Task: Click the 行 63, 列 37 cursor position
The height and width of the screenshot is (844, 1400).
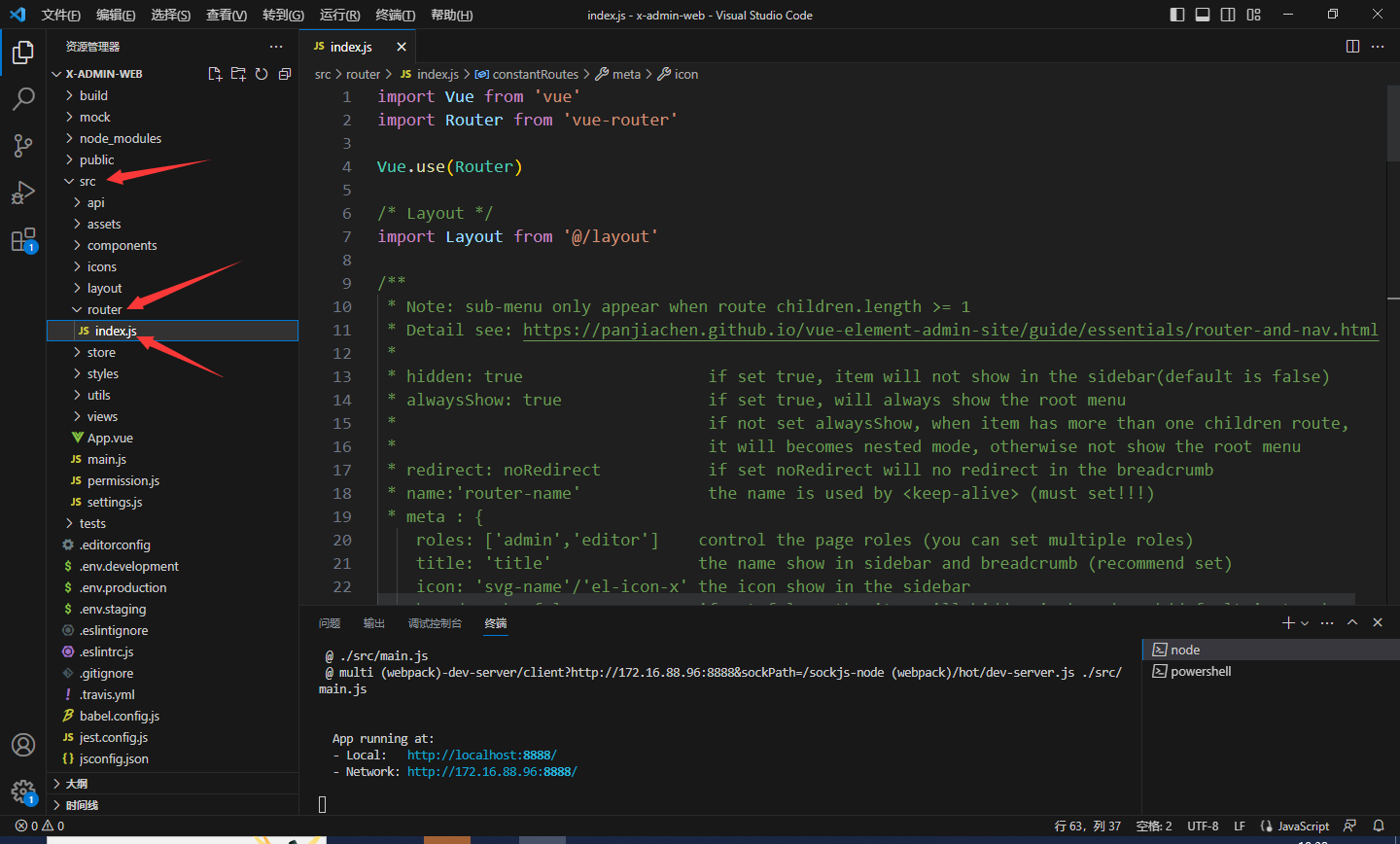Action: (1088, 826)
